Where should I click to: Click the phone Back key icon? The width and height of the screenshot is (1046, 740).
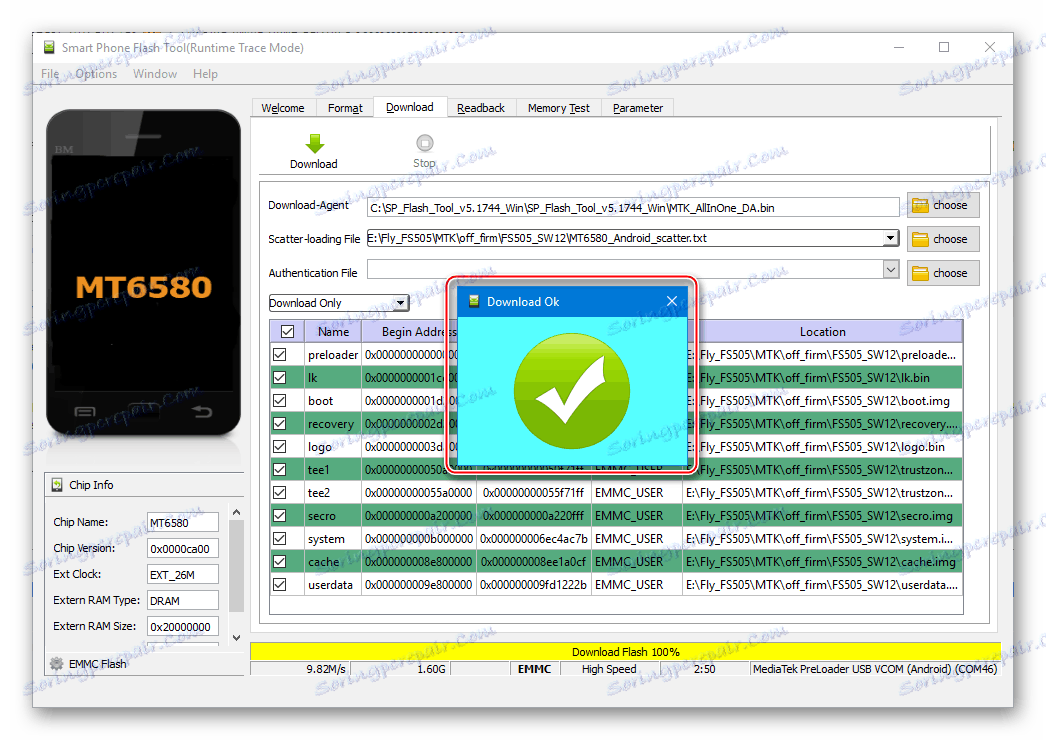202,412
